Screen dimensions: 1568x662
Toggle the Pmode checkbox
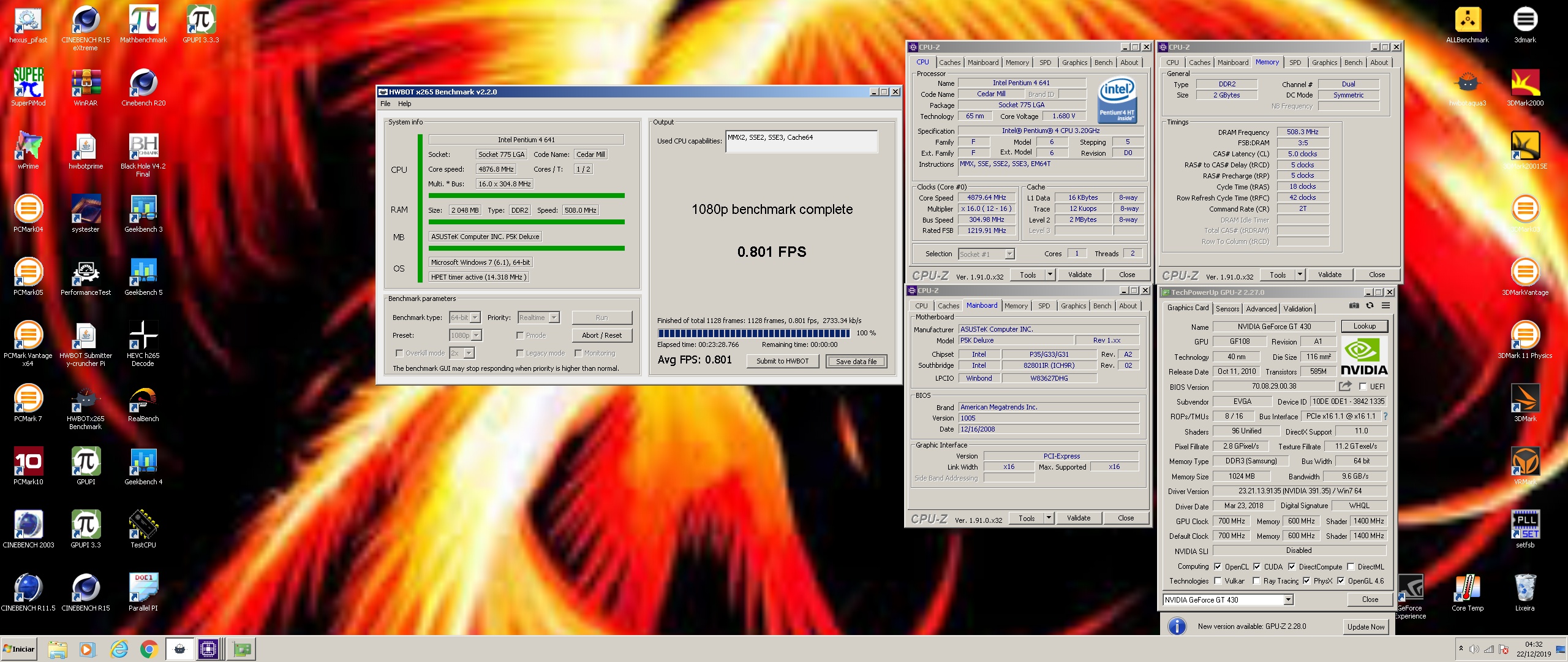coord(520,336)
